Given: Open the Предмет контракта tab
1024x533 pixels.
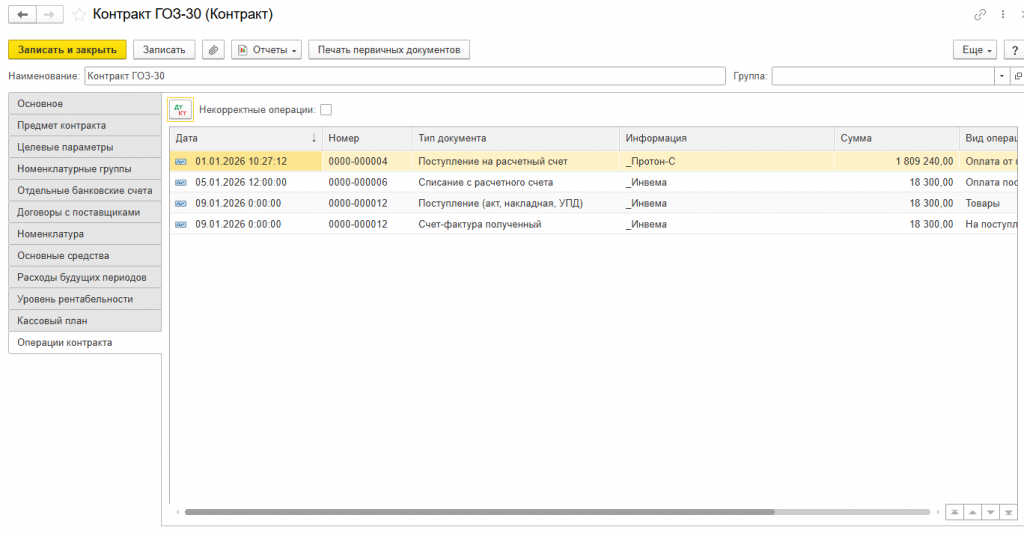Looking at the screenshot, I should click(x=85, y=125).
